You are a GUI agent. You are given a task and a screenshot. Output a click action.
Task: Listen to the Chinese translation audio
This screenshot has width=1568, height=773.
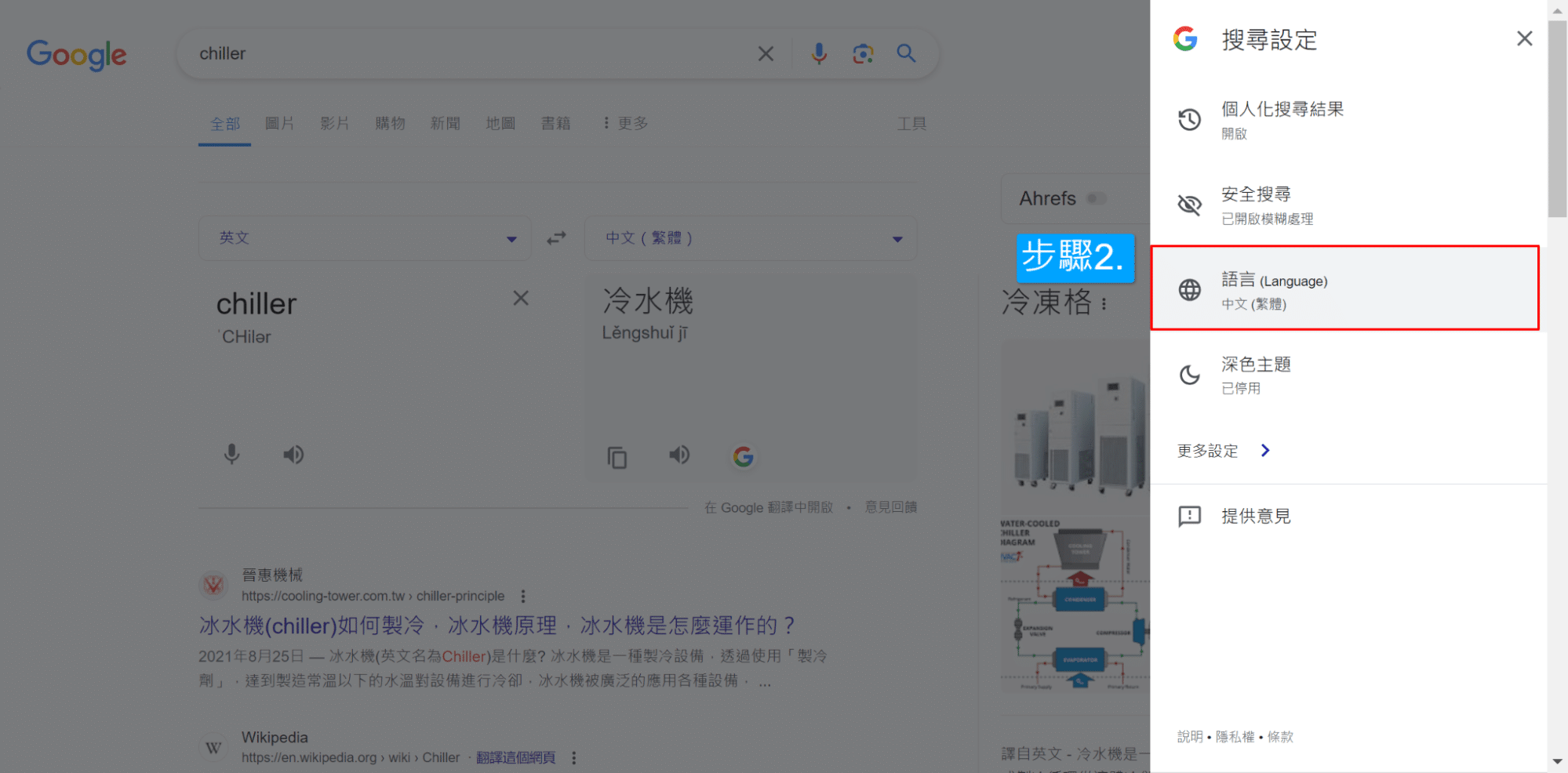[679, 455]
